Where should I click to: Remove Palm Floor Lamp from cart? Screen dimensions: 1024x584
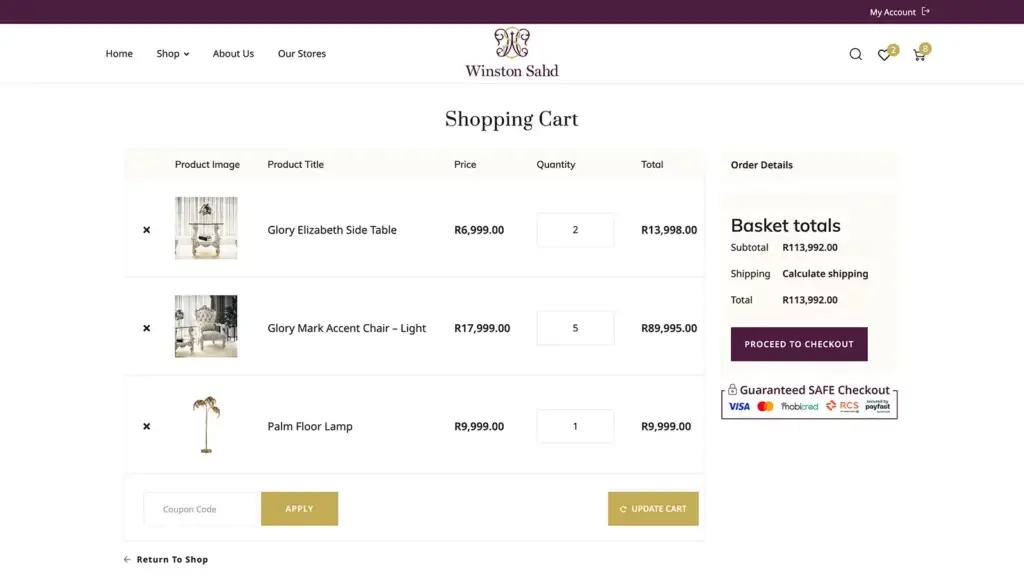pos(146,426)
